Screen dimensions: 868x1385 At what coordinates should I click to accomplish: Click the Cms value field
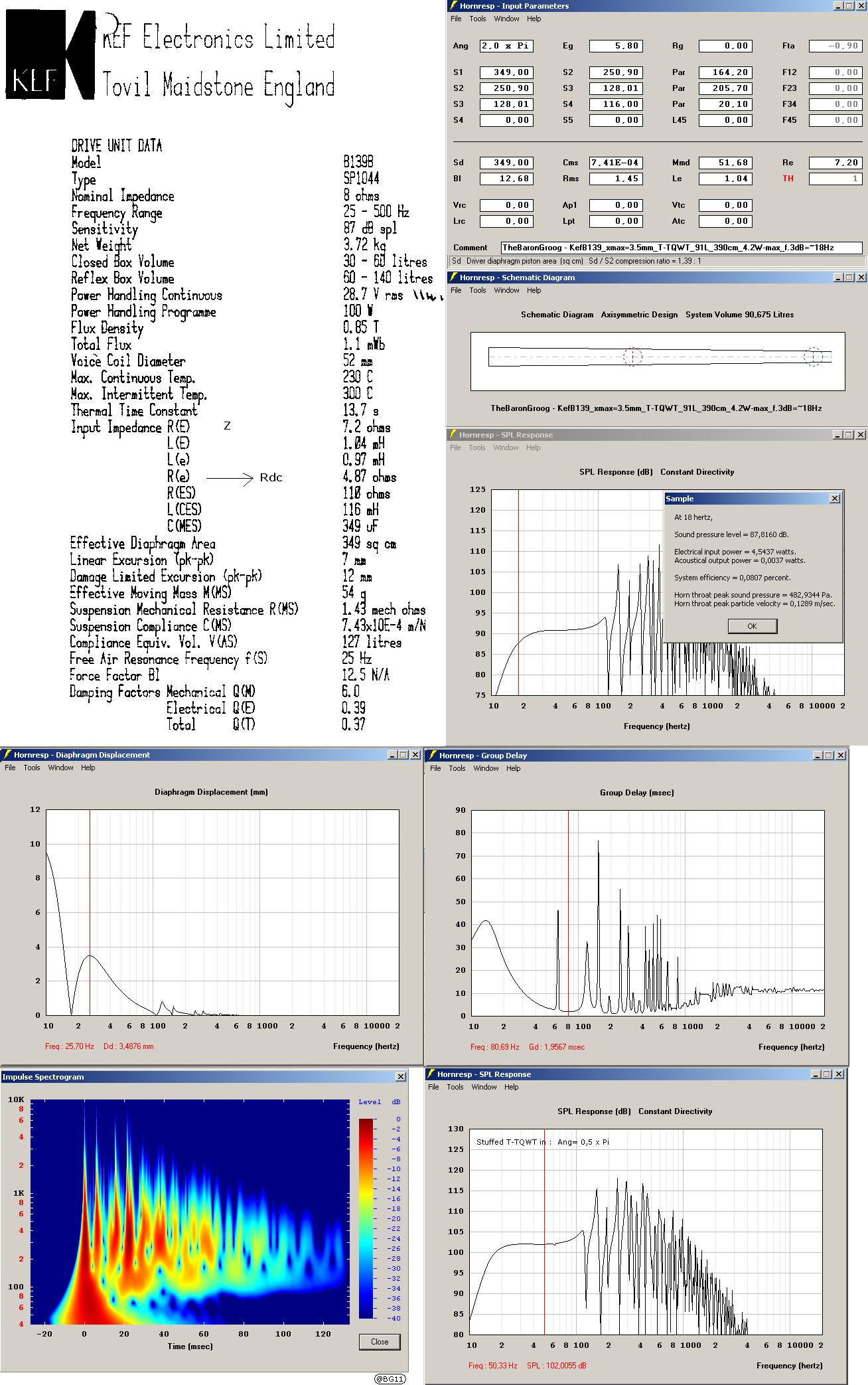(616, 163)
